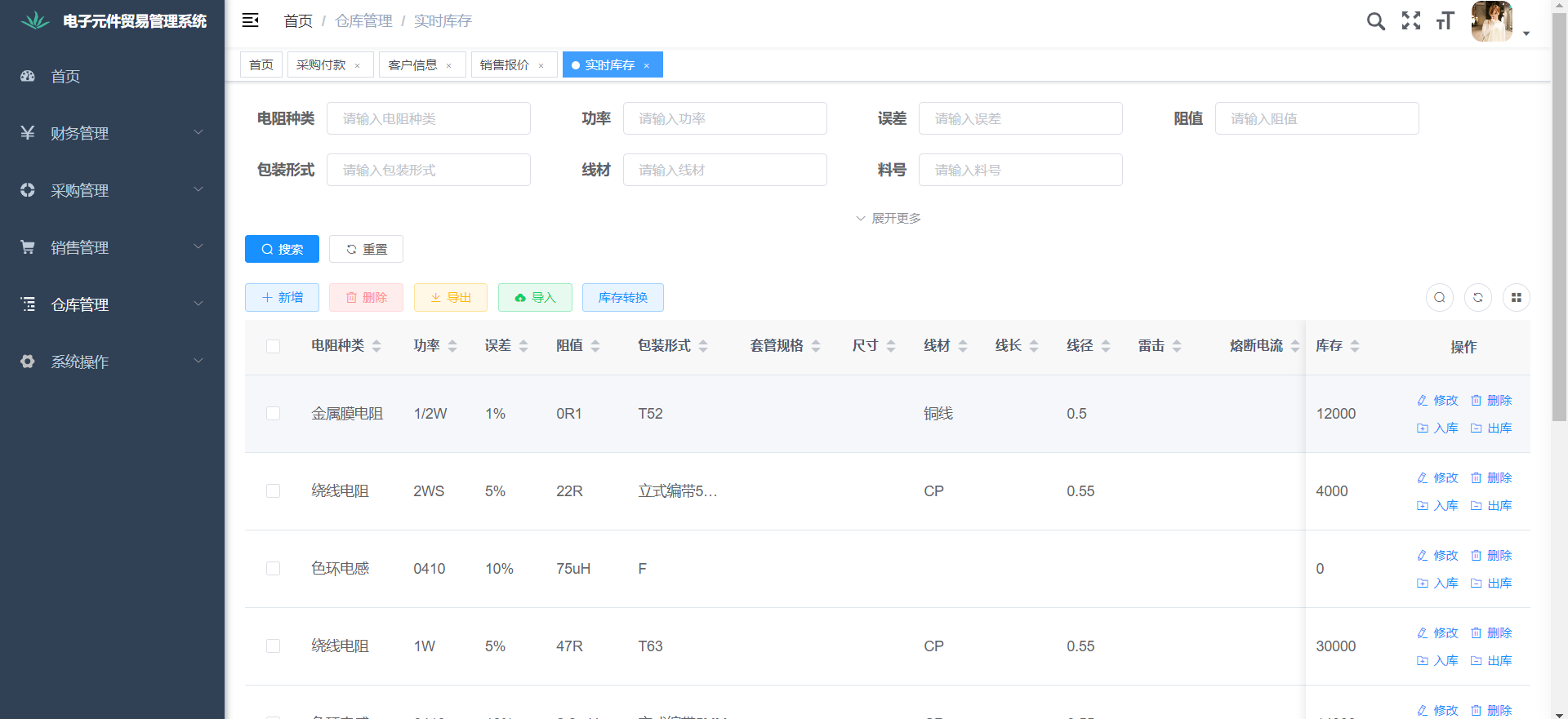Click 首页 breadcrumb link
Screen dimensions: 1568x719
pos(298,21)
